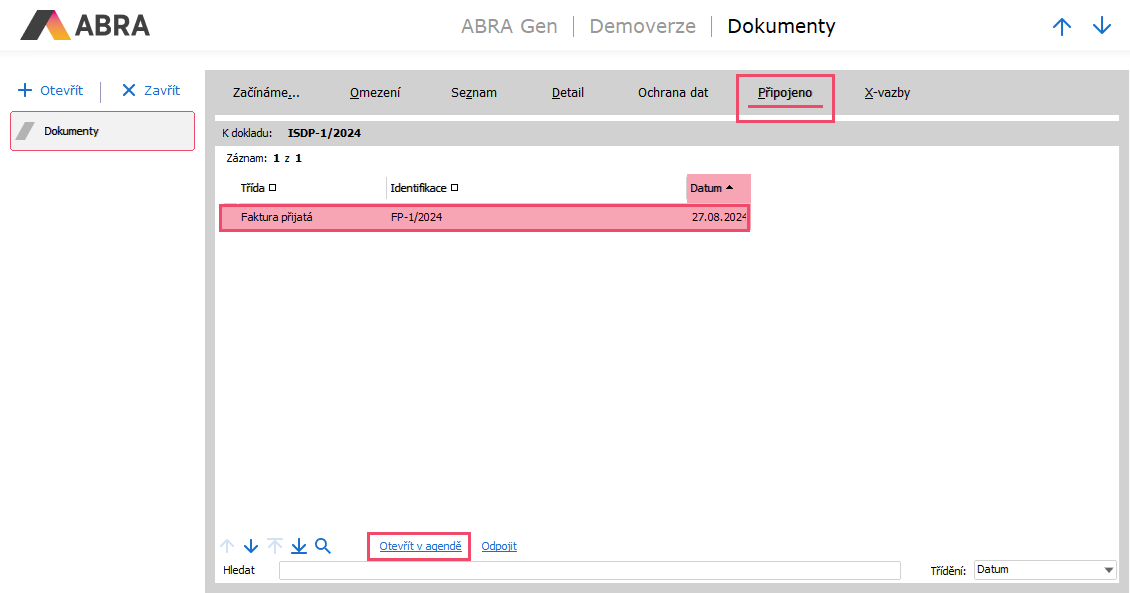Open the Detail tab
Viewport: 1130px width, 593px height.
(x=567, y=93)
